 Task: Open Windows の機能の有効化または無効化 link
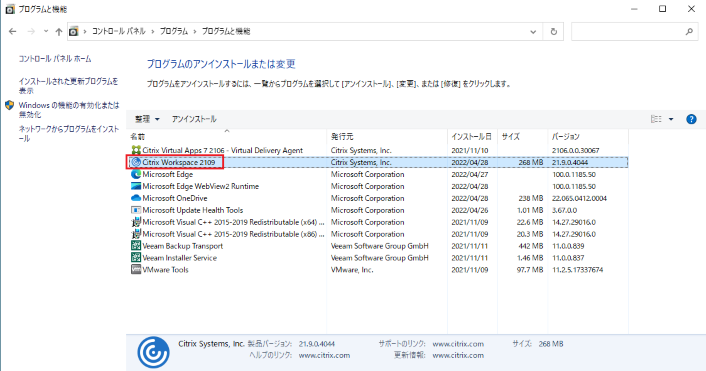69,109
